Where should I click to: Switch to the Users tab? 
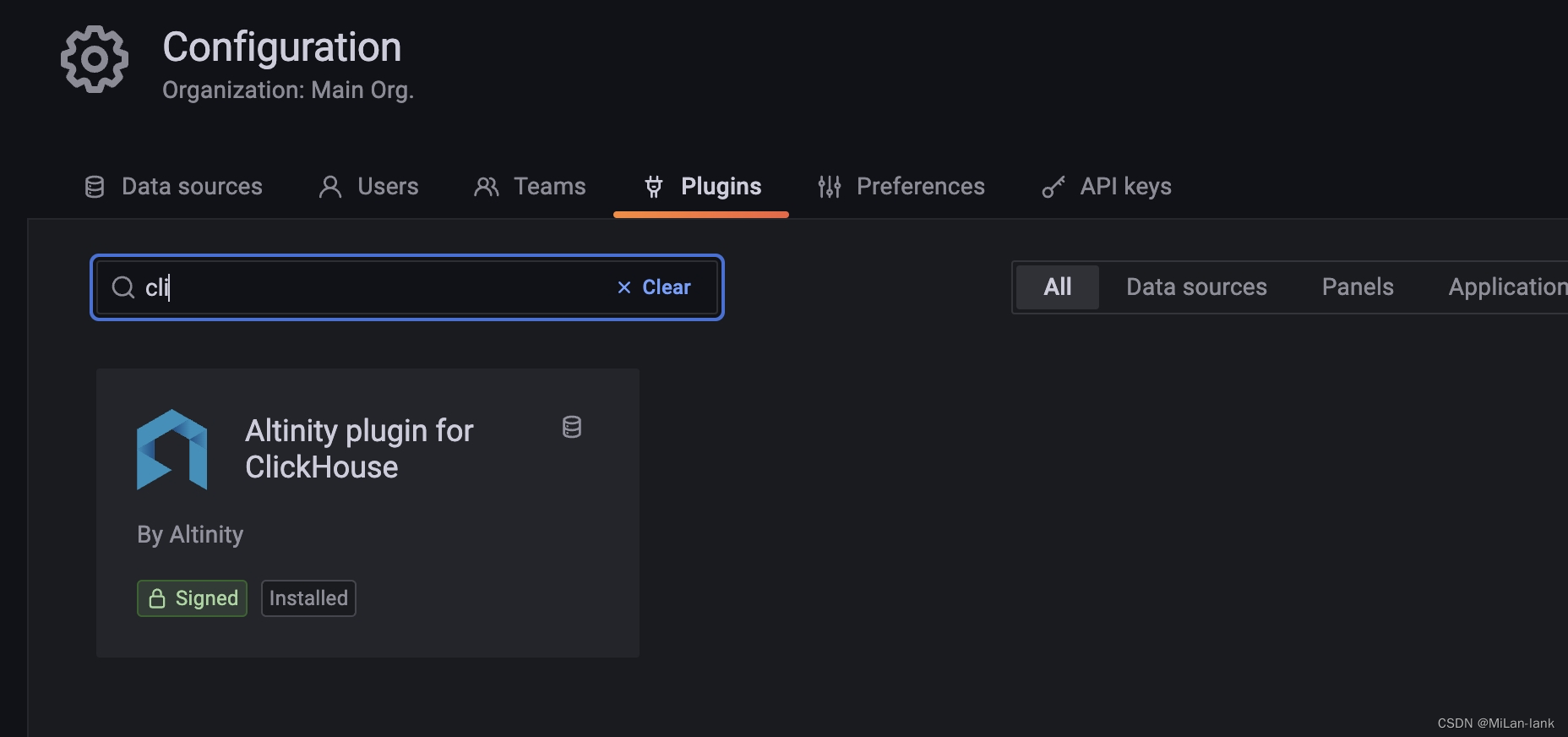tap(368, 186)
